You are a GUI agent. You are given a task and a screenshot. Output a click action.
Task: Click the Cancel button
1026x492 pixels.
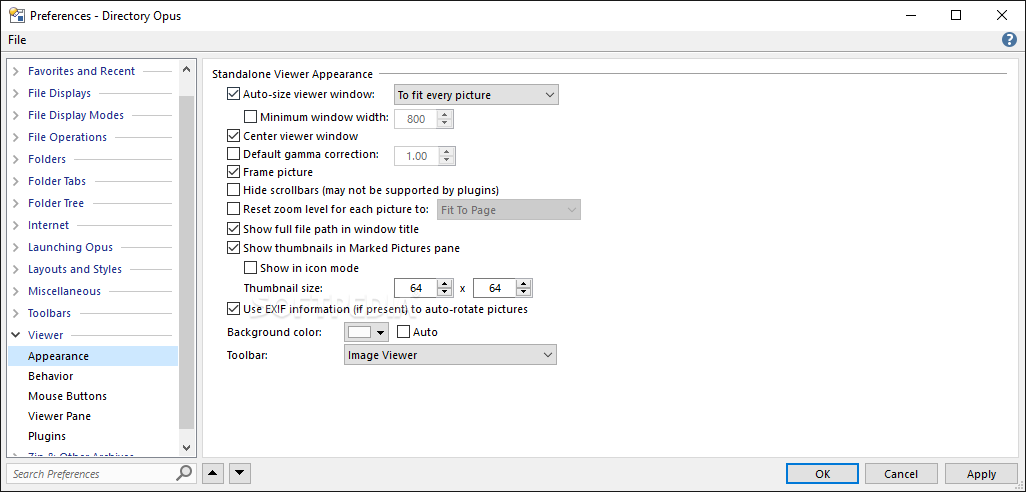(x=901, y=474)
